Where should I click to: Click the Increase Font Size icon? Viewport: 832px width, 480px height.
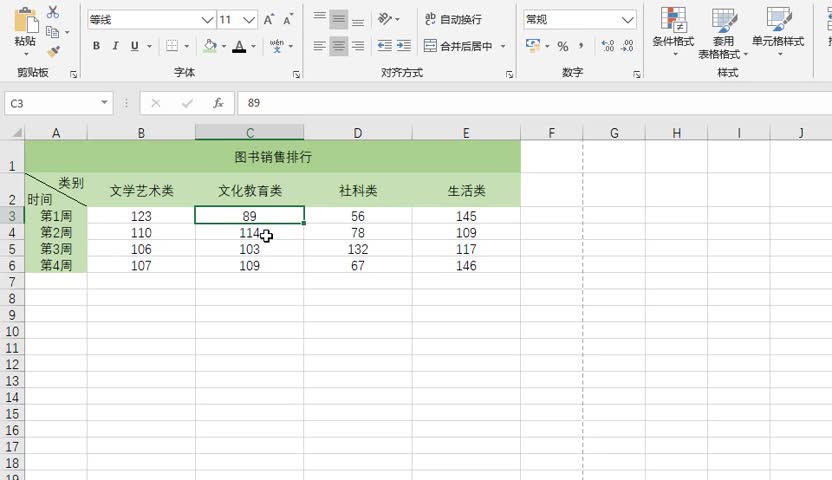(270, 19)
